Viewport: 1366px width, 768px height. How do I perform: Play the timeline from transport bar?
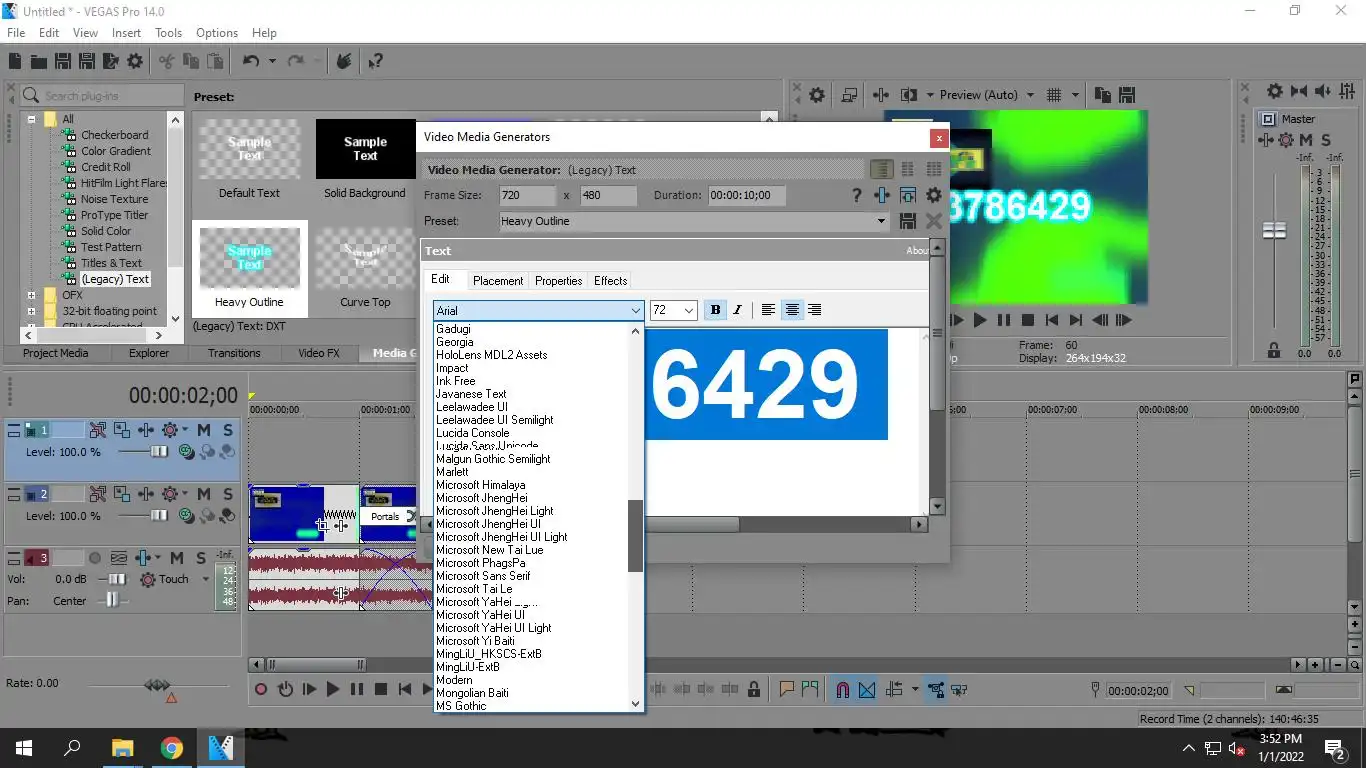(x=333, y=689)
